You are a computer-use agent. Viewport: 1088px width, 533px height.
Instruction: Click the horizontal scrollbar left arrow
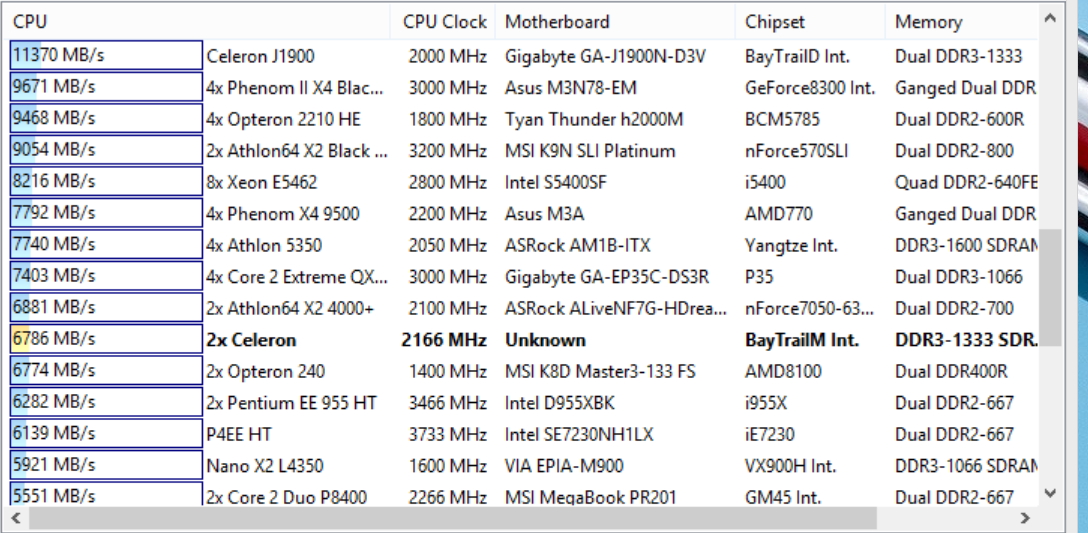15,518
